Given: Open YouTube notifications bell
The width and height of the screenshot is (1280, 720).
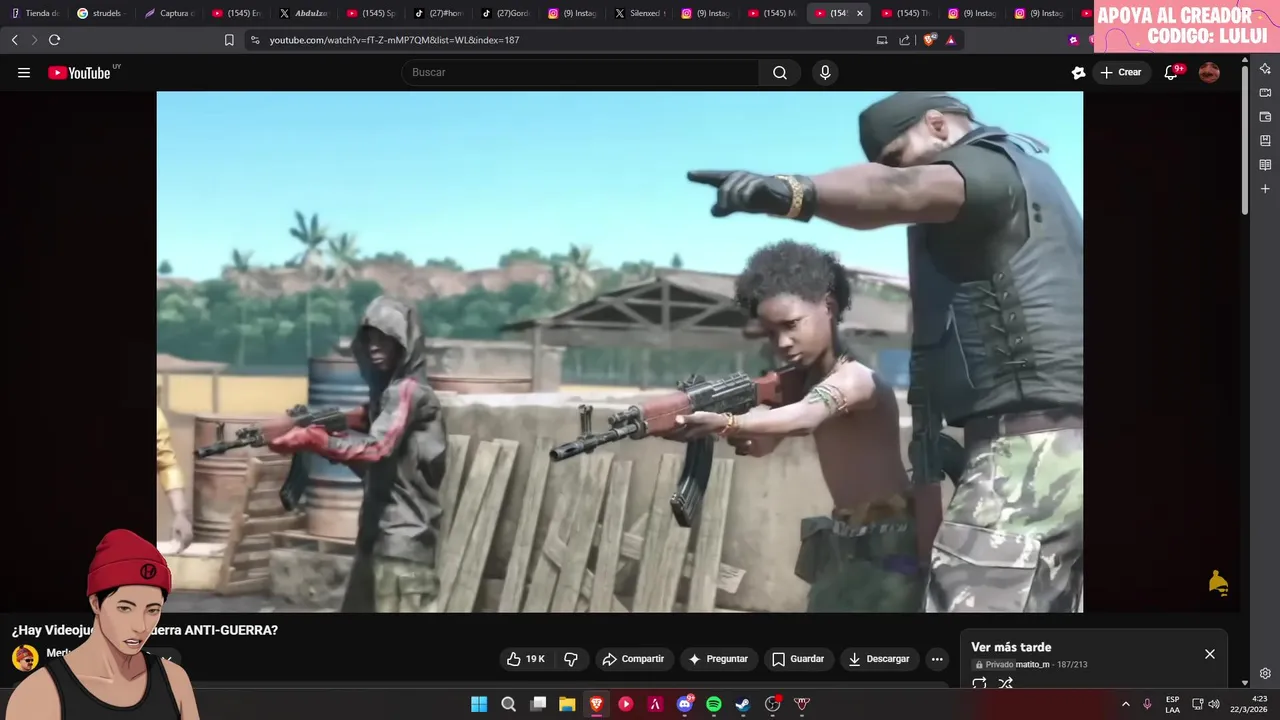Looking at the screenshot, I should coord(1171,72).
